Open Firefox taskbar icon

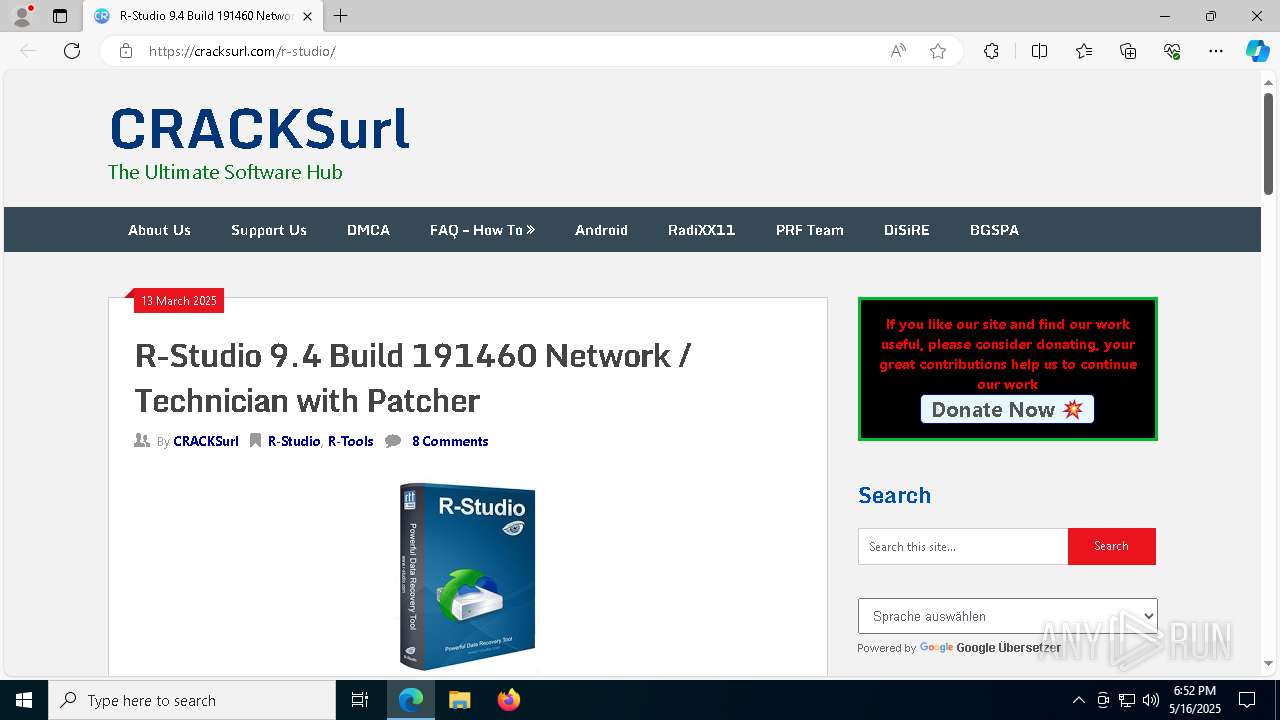point(509,700)
